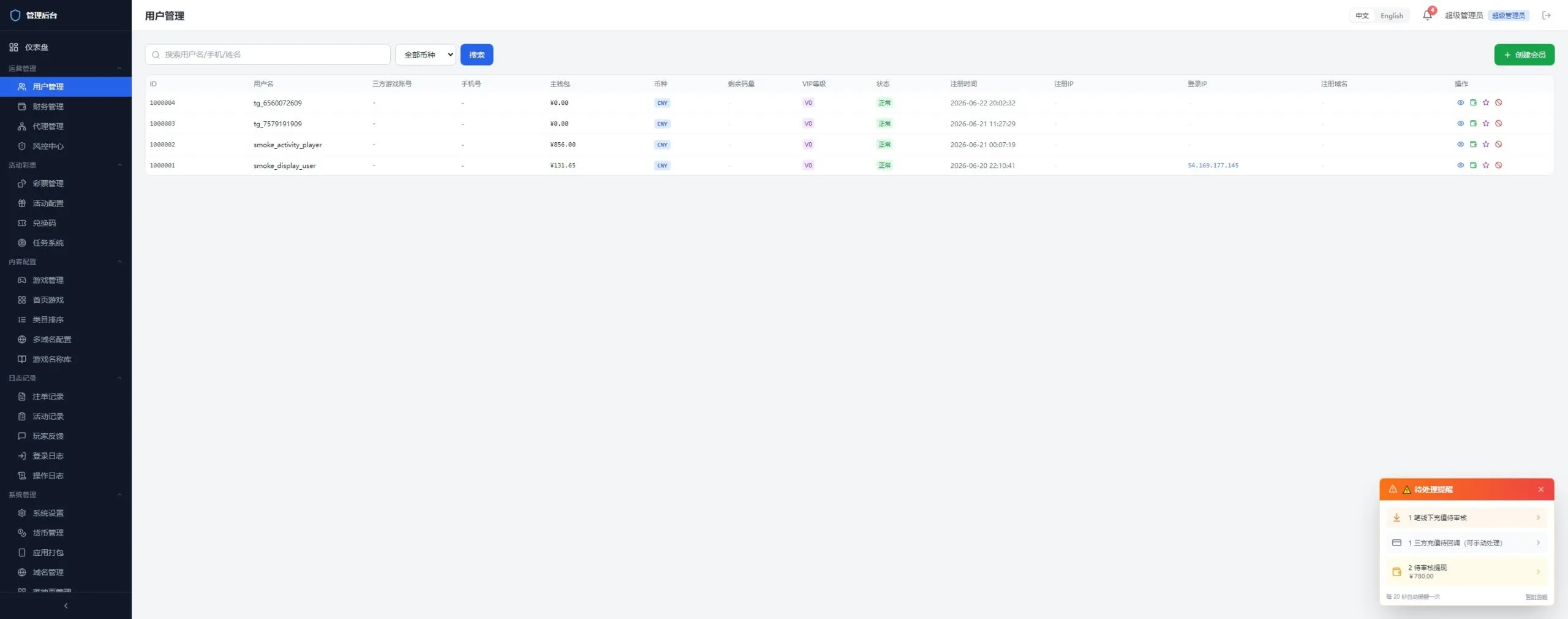1568x619 pixels.
Task: Click the 管理后台 shield logo
Action: pos(15,15)
